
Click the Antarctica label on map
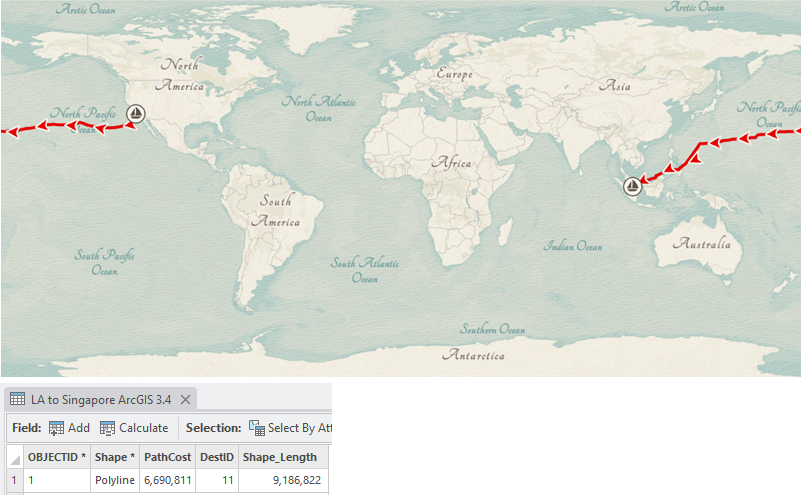474,355
